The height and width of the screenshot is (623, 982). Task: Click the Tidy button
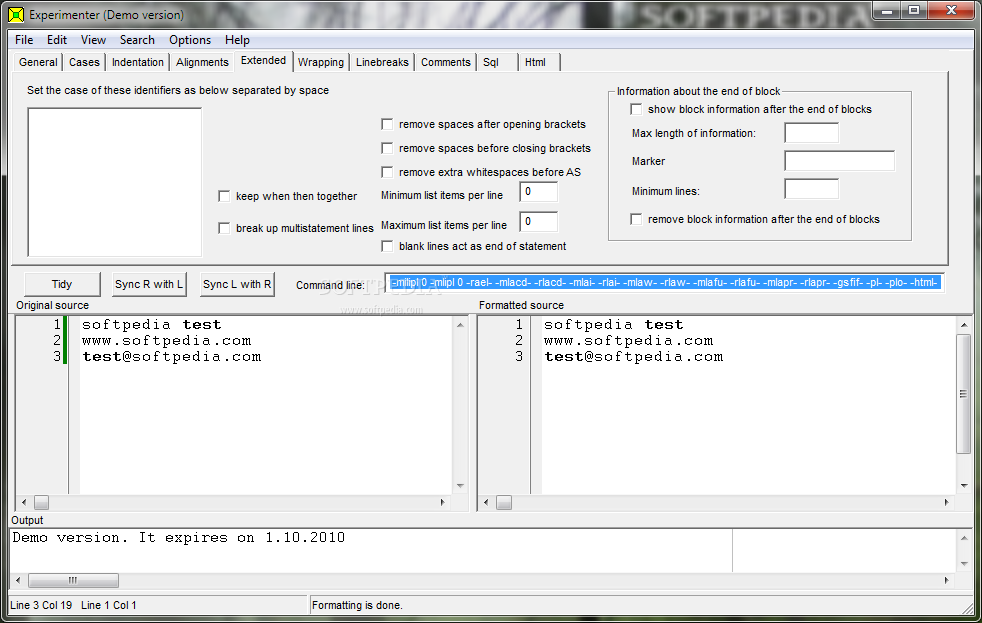pyautogui.click(x=62, y=284)
